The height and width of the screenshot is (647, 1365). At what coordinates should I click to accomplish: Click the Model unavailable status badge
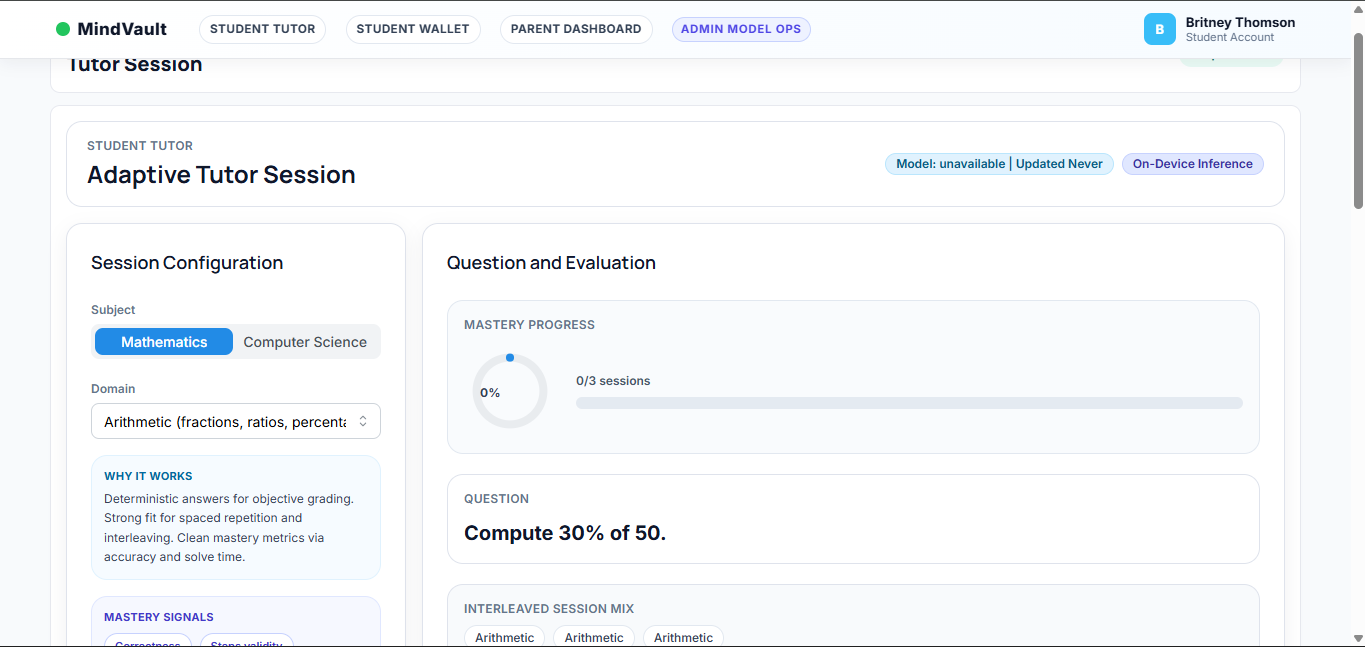point(999,164)
